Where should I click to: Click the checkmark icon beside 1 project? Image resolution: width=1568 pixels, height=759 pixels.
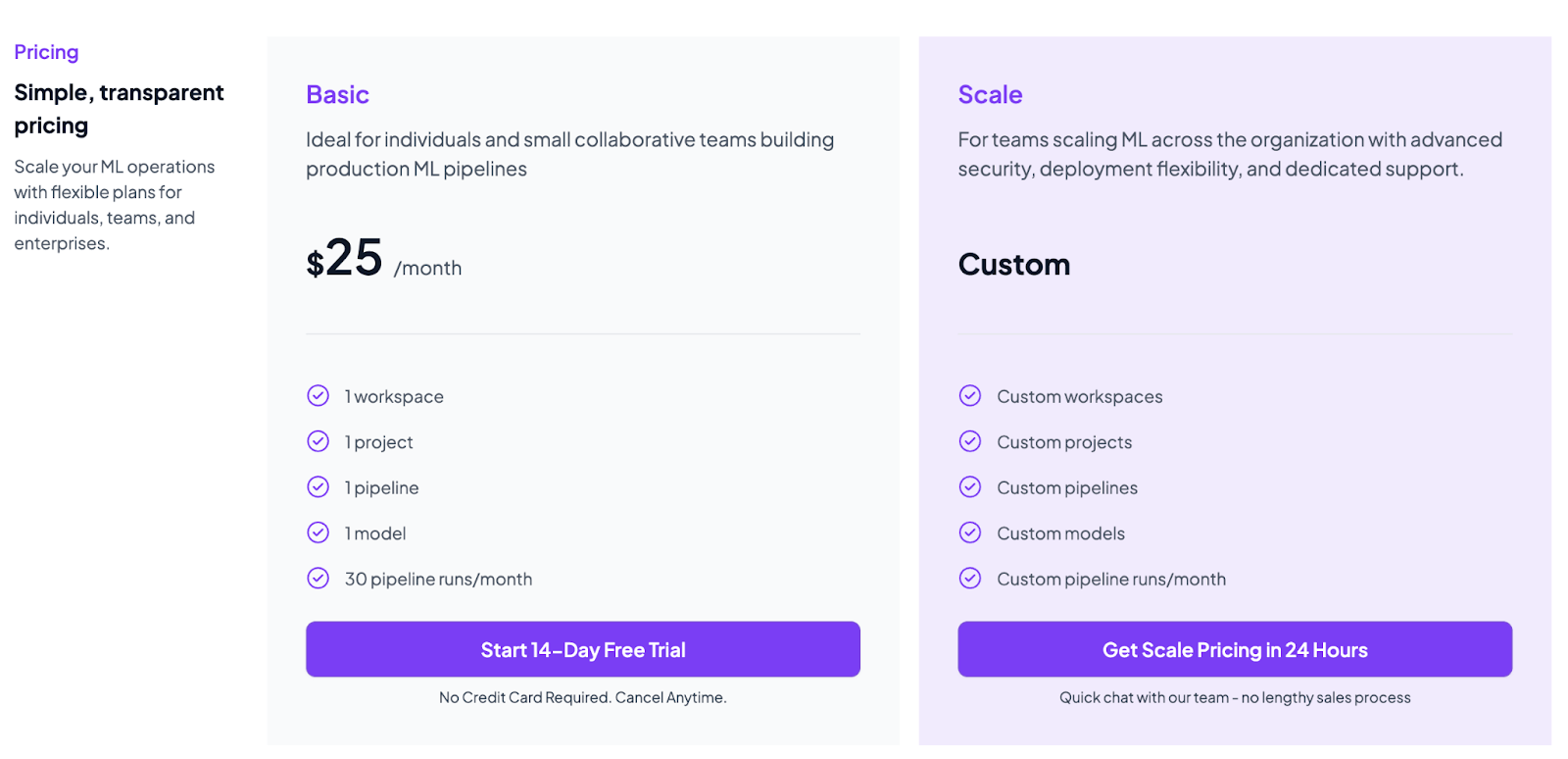coord(318,441)
